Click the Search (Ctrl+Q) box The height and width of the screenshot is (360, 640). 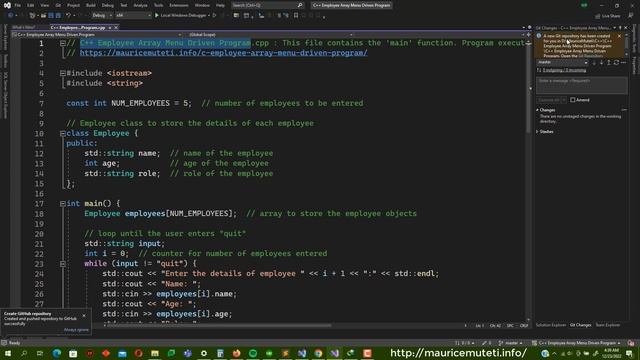point(268,5)
